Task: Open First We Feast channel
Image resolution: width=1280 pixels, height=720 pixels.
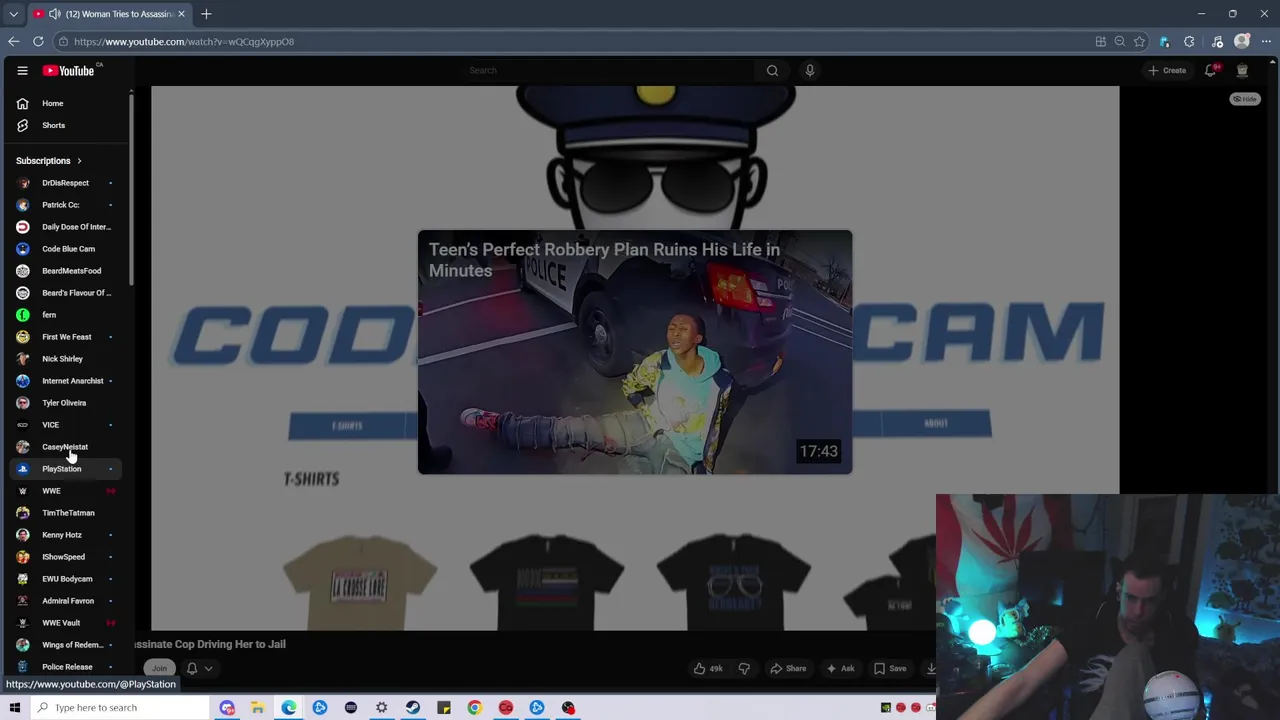Action: [x=66, y=337]
